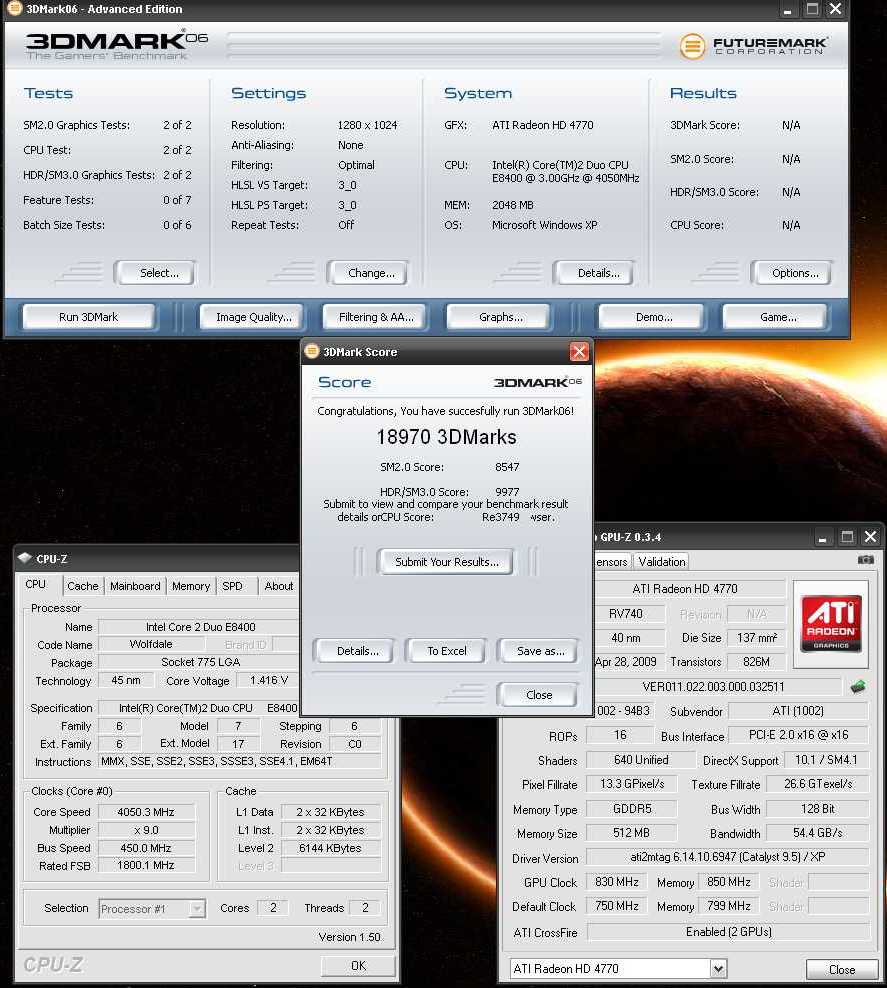Click the ATI CrossFire Enabled (2 GPUs) field
This screenshot has height=988, width=887.
728,931
